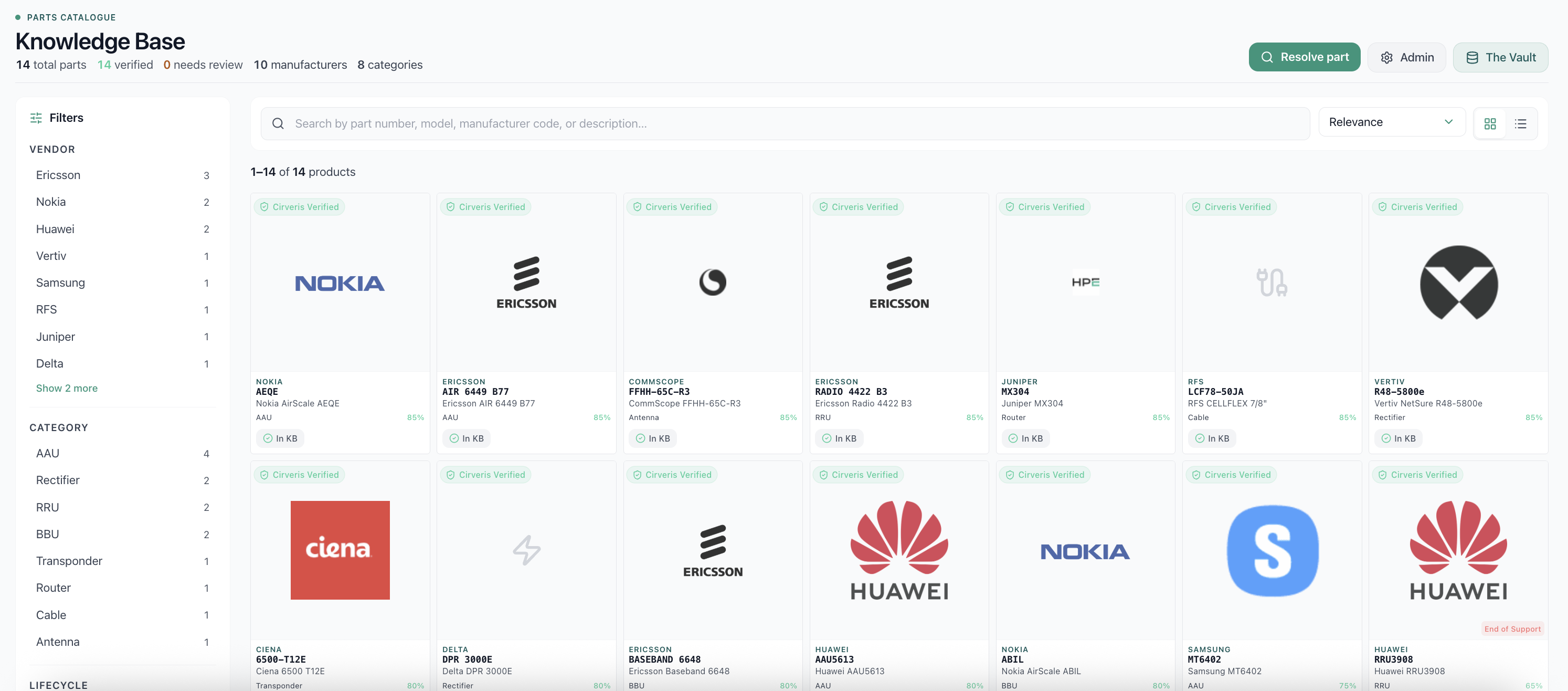Click the End of Support tag on RRU3908

click(1512, 629)
